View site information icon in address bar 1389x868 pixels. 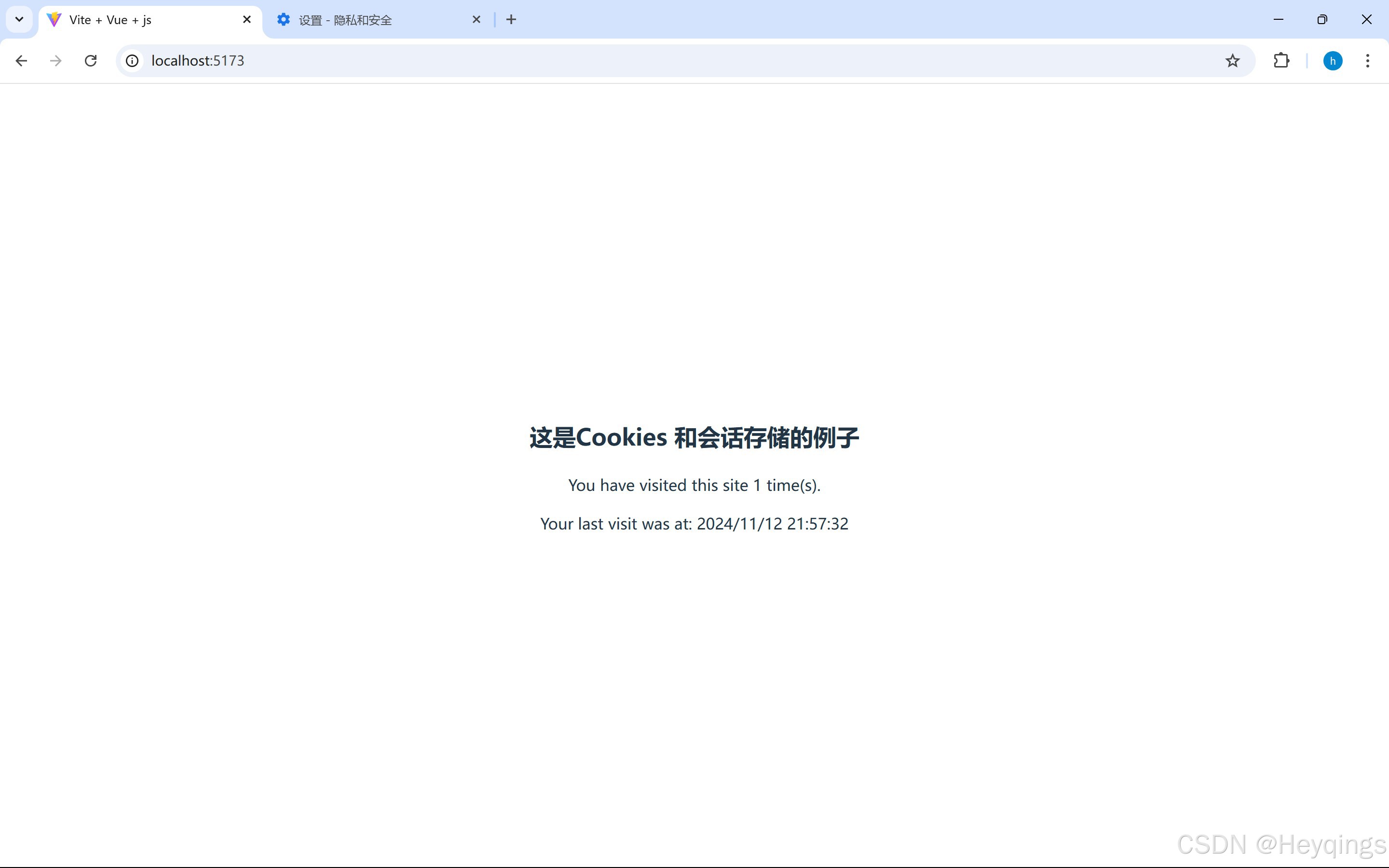pyautogui.click(x=132, y=61)
